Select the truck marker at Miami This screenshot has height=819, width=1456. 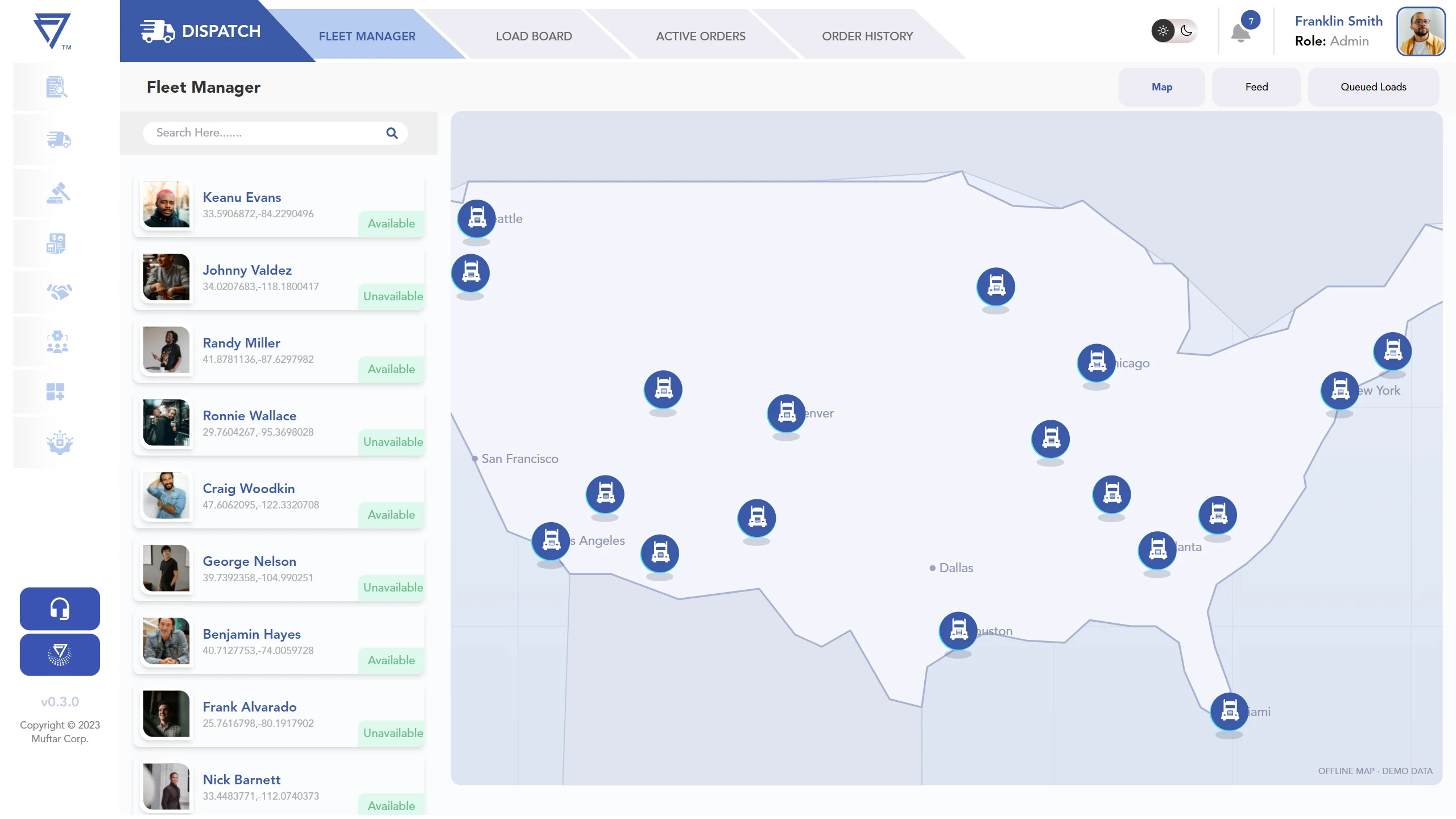[x=1230, y=712]
